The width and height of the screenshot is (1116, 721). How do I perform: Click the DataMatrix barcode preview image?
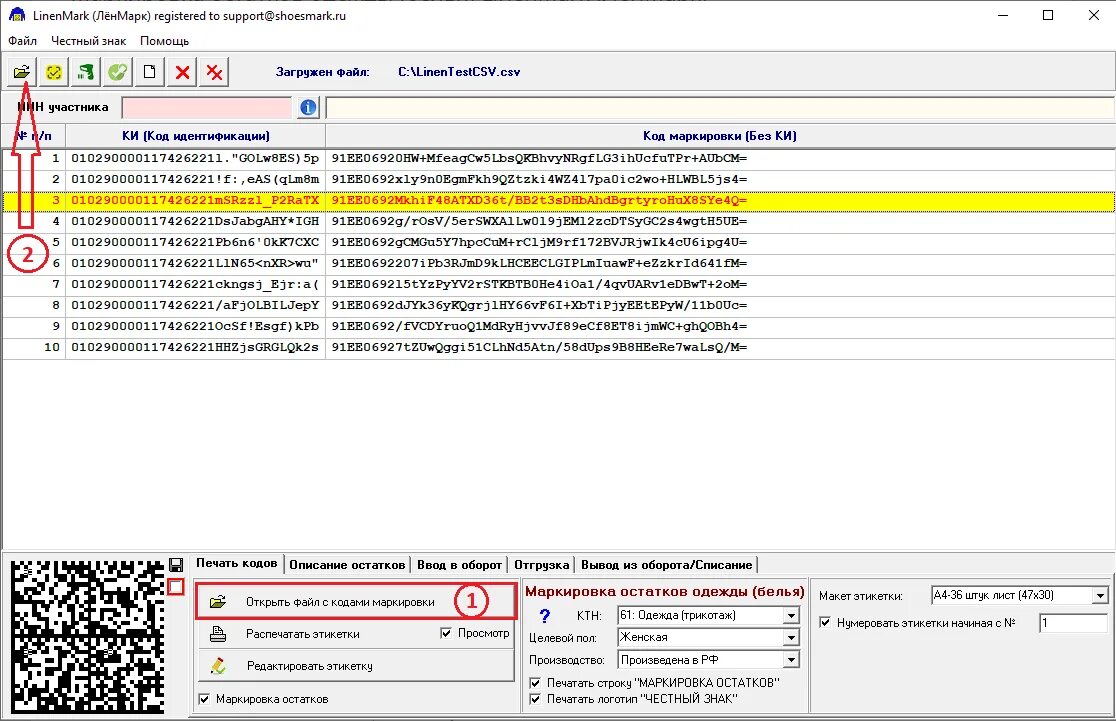88,636
